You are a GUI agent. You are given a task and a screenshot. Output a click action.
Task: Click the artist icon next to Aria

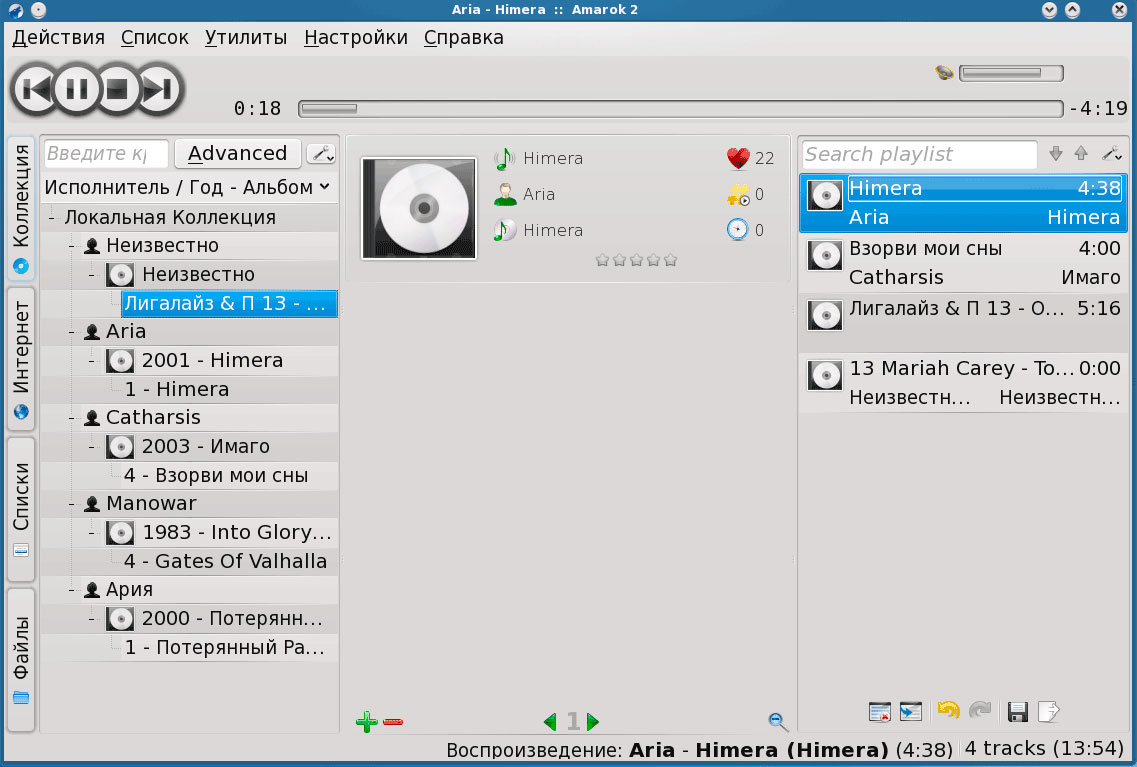[x=504, y=194]
